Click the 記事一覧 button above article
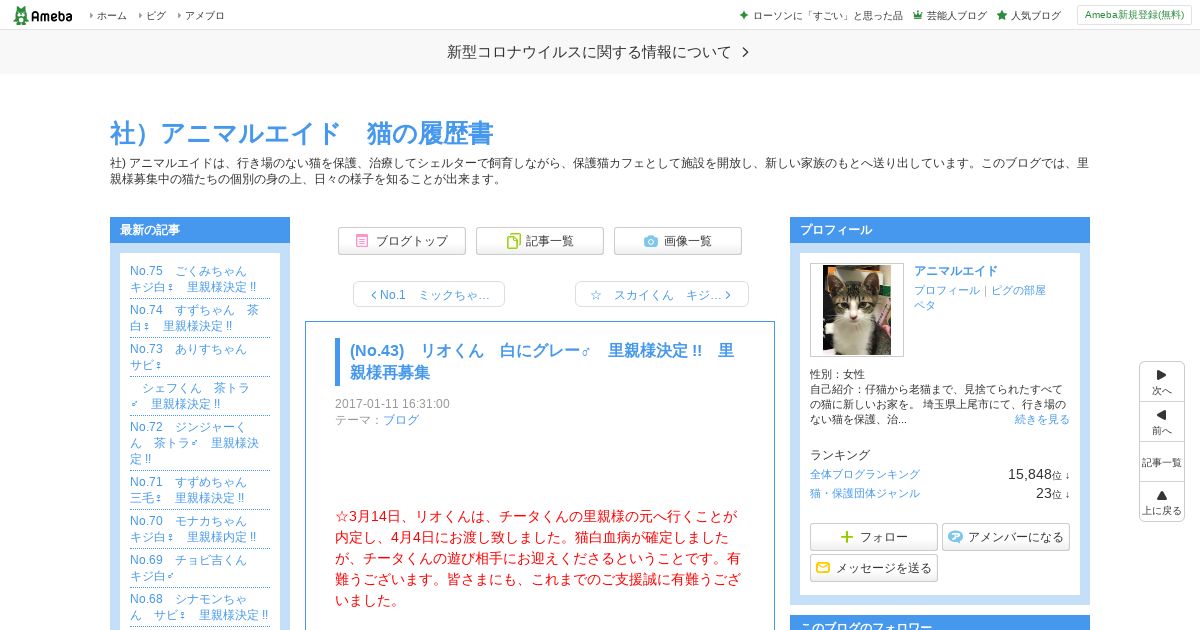 pos(540,241)
